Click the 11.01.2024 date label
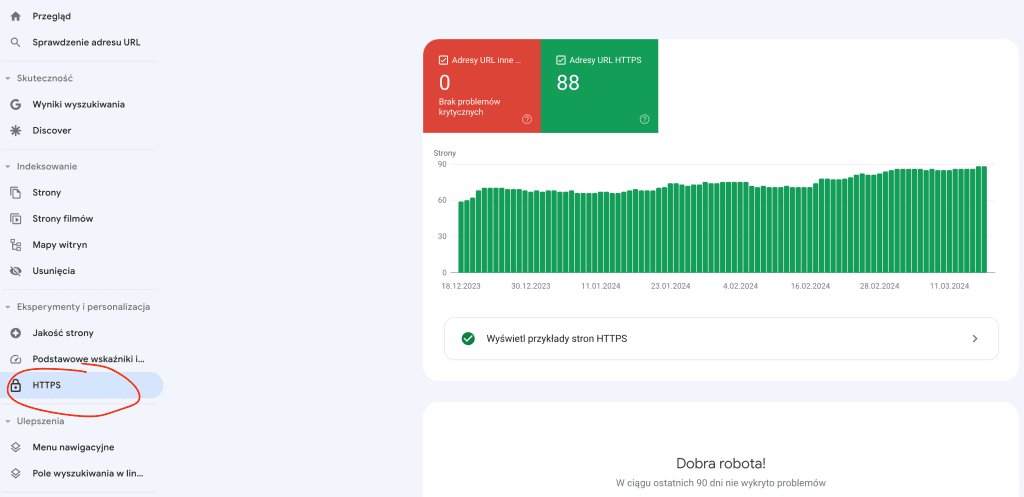This screenshot has width=1024, height=497. (x=602, y=286)
